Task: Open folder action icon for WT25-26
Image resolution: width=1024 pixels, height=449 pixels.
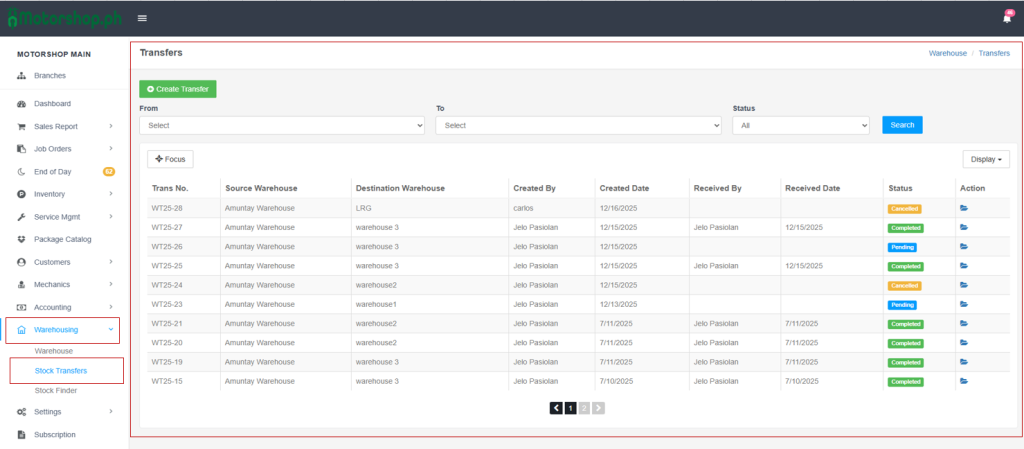Action: click(964, 247)
